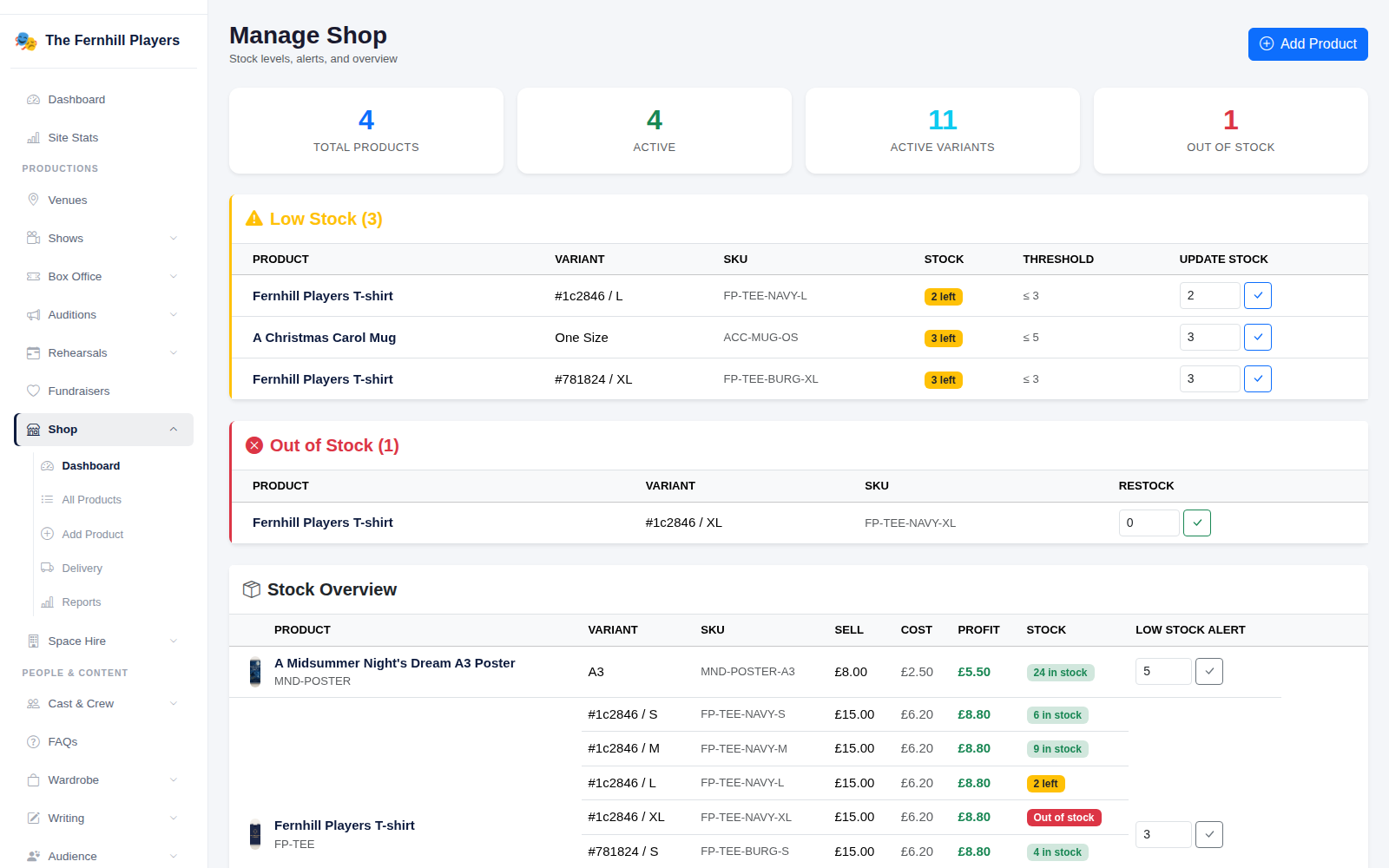Click the Space Hire building icon

[x=33, y=641]
